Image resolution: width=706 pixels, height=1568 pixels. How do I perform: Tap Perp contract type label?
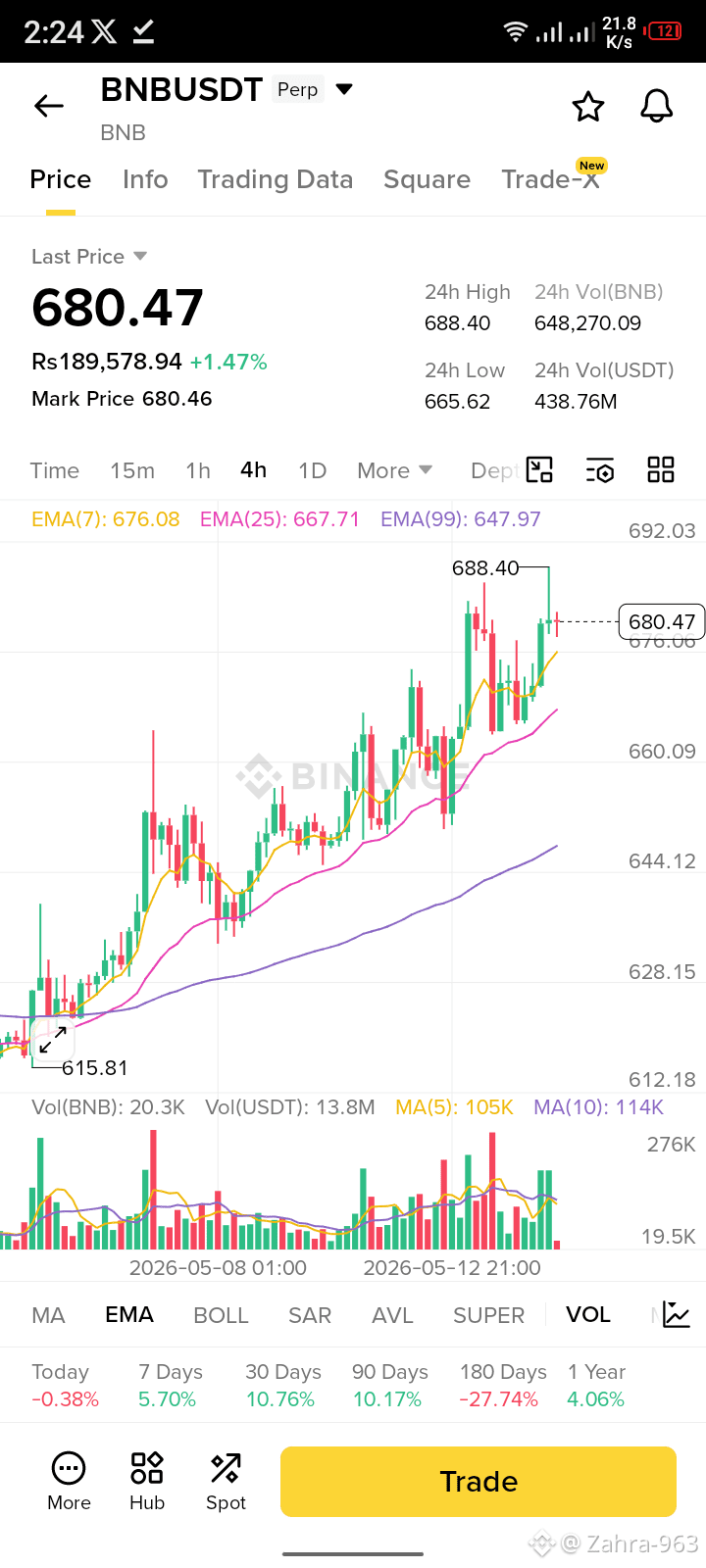(x=298, y=89)
